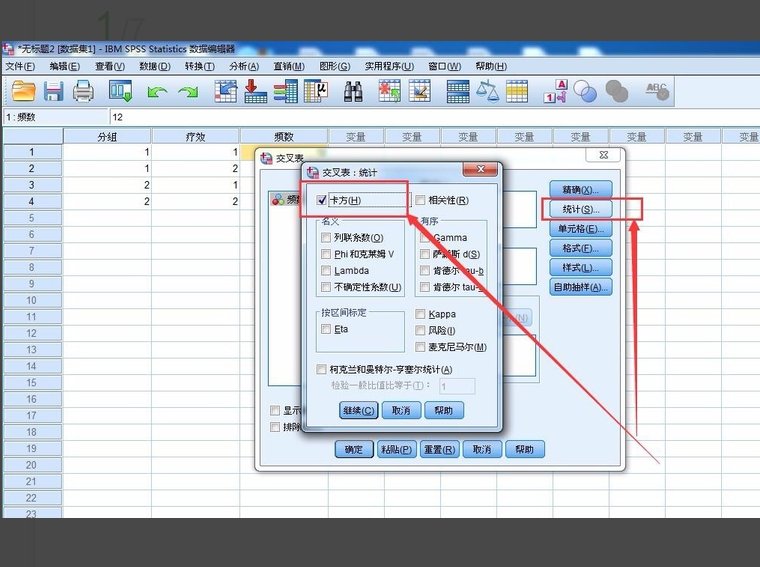The width and height of the screenshot is (760, 567).
Task: Tick the Eta checkbox
Action: (326, 329)
